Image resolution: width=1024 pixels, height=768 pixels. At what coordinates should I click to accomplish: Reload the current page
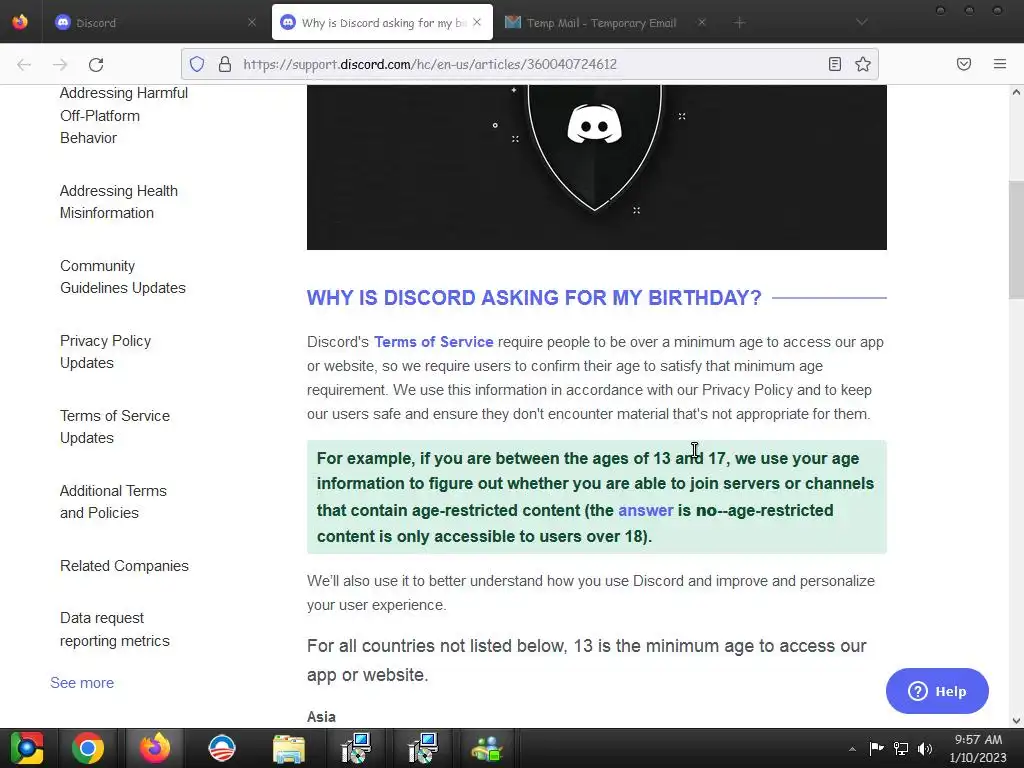click(x=96, y=64)
